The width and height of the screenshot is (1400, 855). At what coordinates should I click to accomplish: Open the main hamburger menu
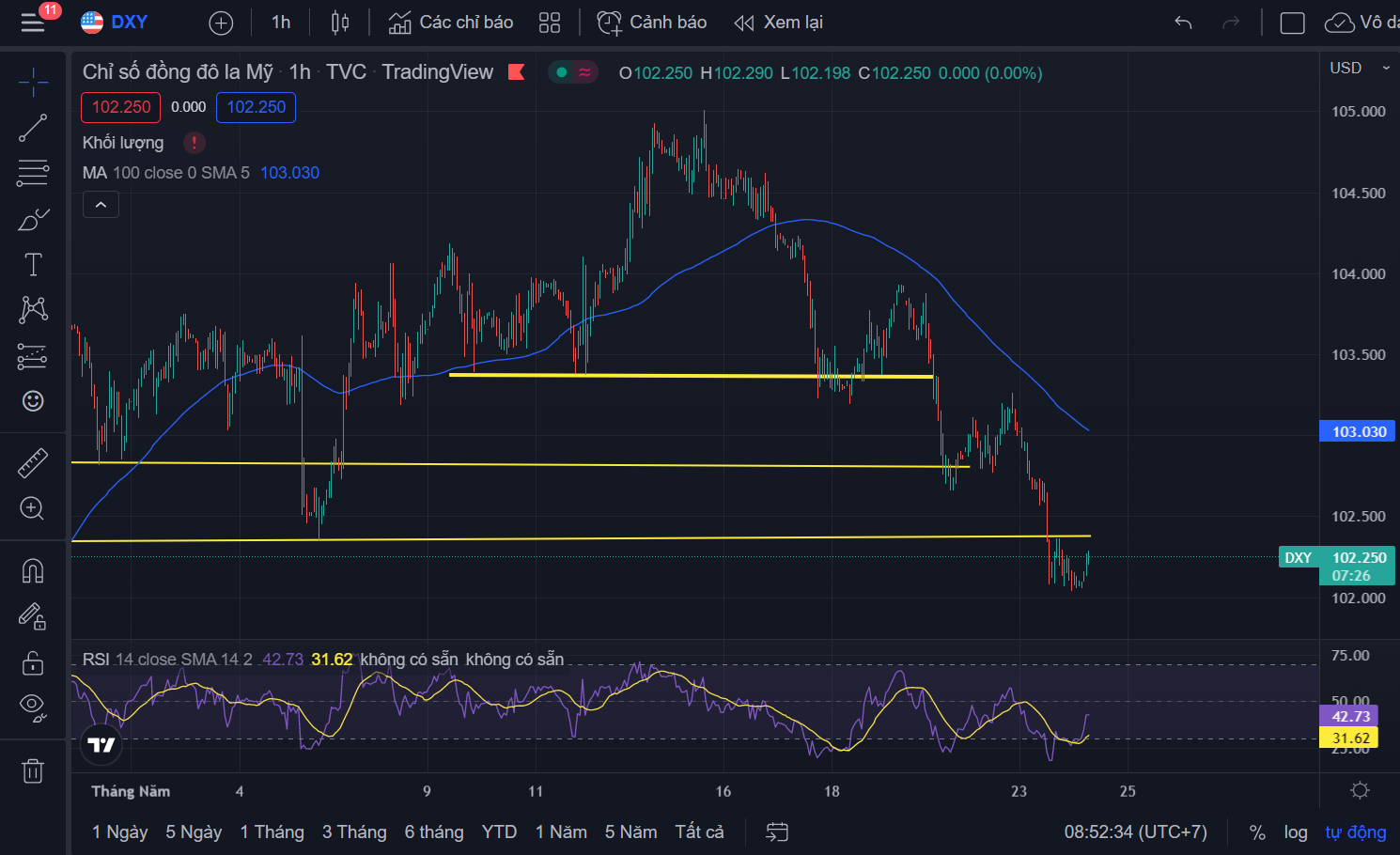click(33, 23)
